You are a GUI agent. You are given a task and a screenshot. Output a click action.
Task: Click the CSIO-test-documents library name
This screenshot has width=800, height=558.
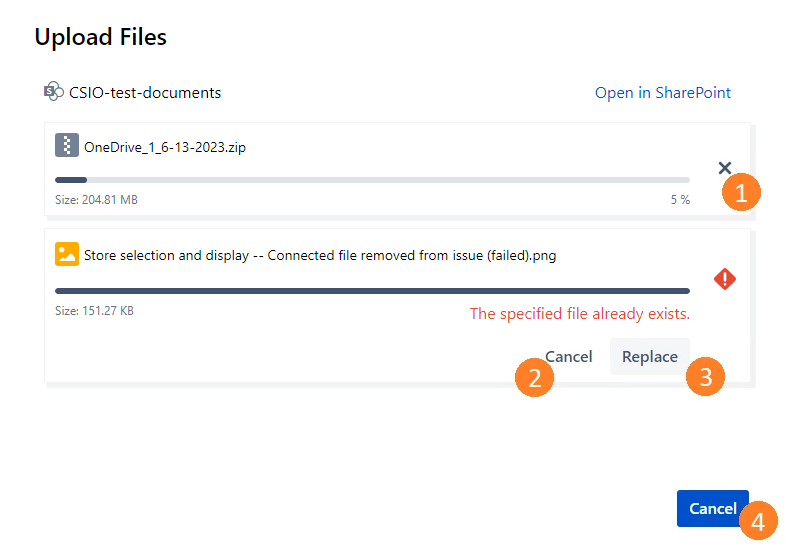pyautogui.click(x=145, y=93)
